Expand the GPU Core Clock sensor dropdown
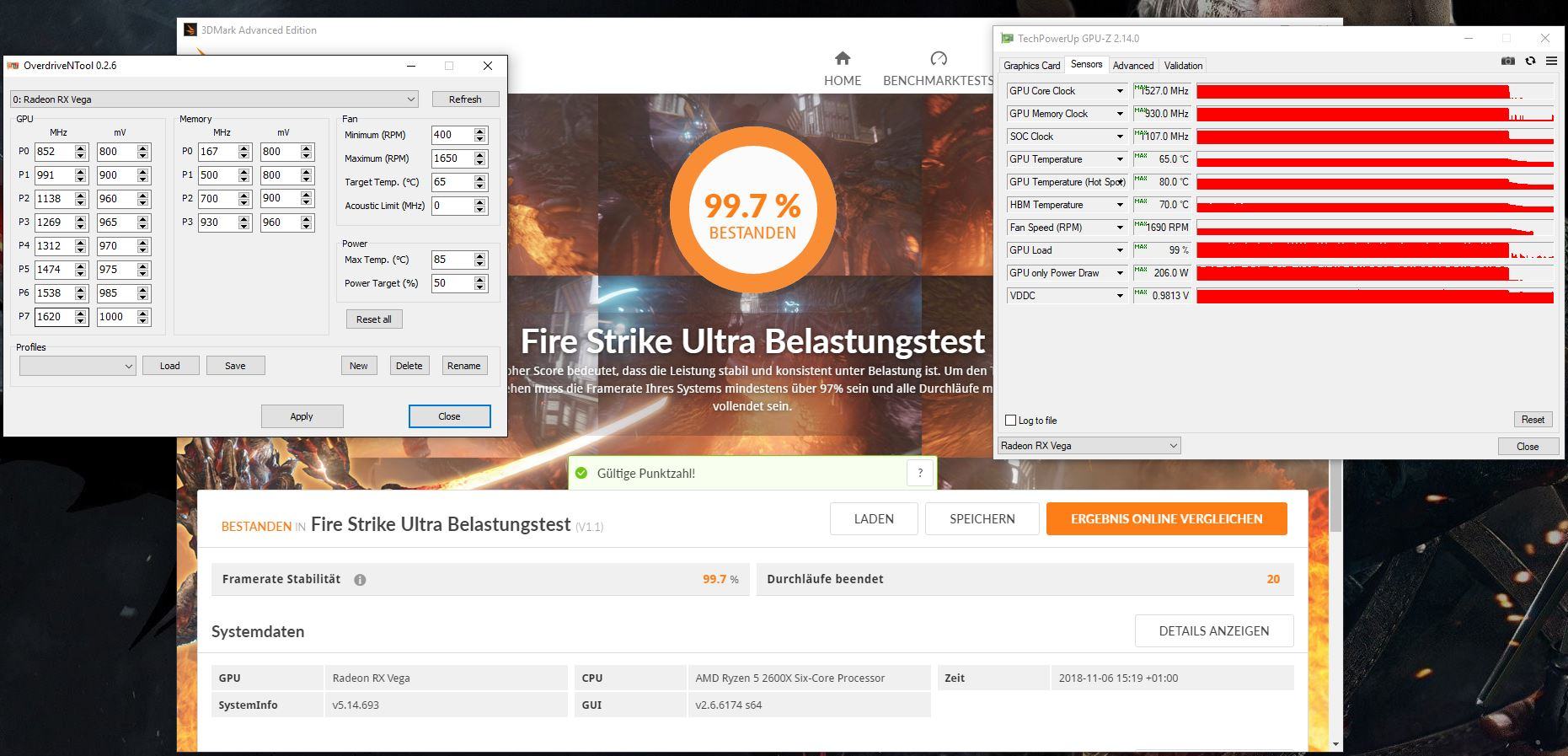Image resolution: width=1568 pixels, height=756 pixels. click(x=1120, y=91)
